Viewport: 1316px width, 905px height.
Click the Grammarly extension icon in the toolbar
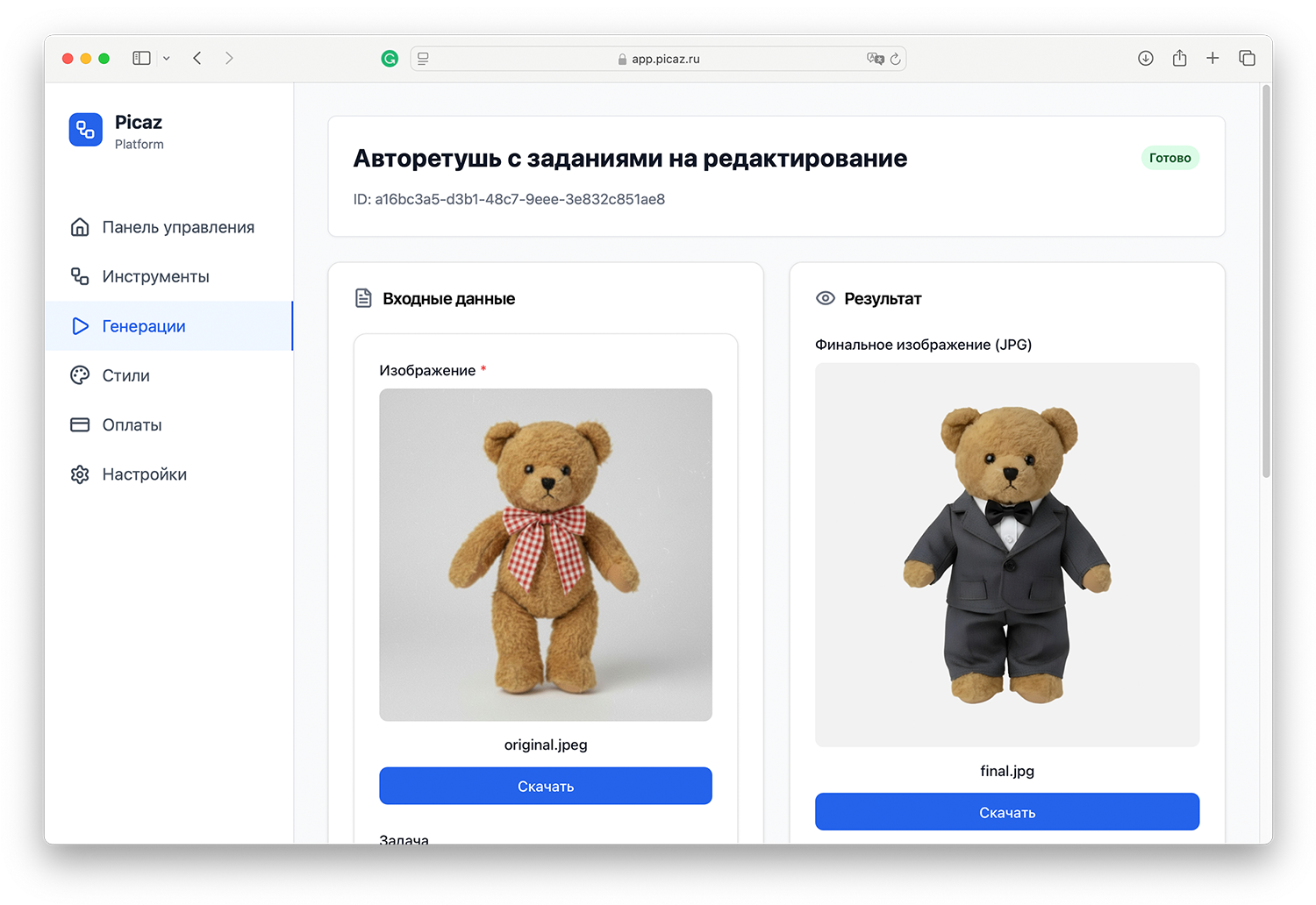pos(390,58)
